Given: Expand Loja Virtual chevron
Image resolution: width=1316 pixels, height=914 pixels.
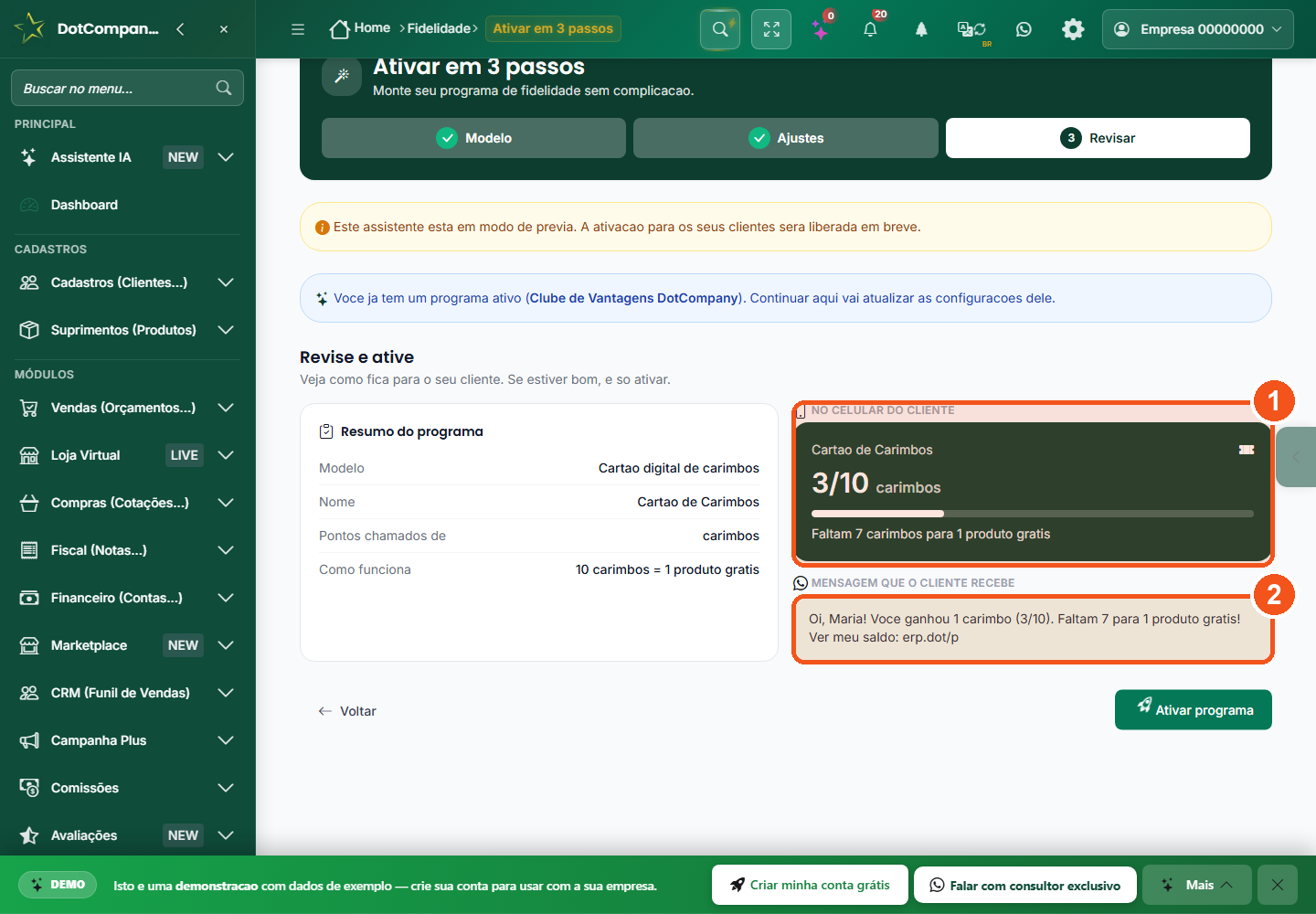Looking at the screenshot, I should pos(226,455).
